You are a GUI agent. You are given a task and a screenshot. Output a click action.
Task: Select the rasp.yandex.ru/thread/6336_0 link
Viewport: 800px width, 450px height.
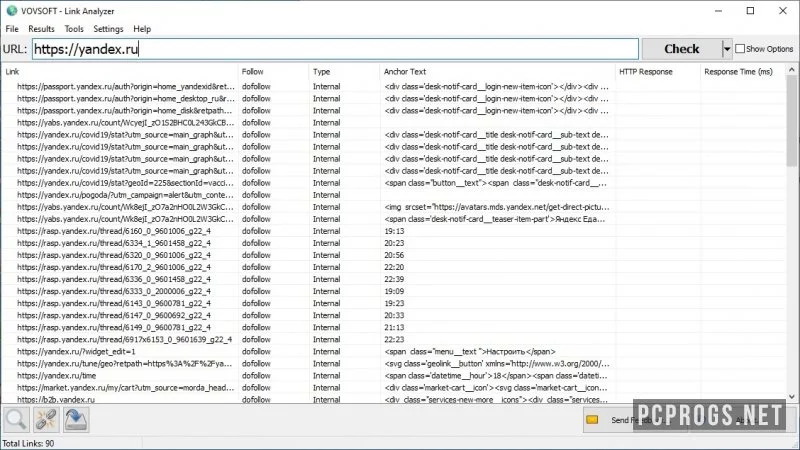(x=114, y=280)
